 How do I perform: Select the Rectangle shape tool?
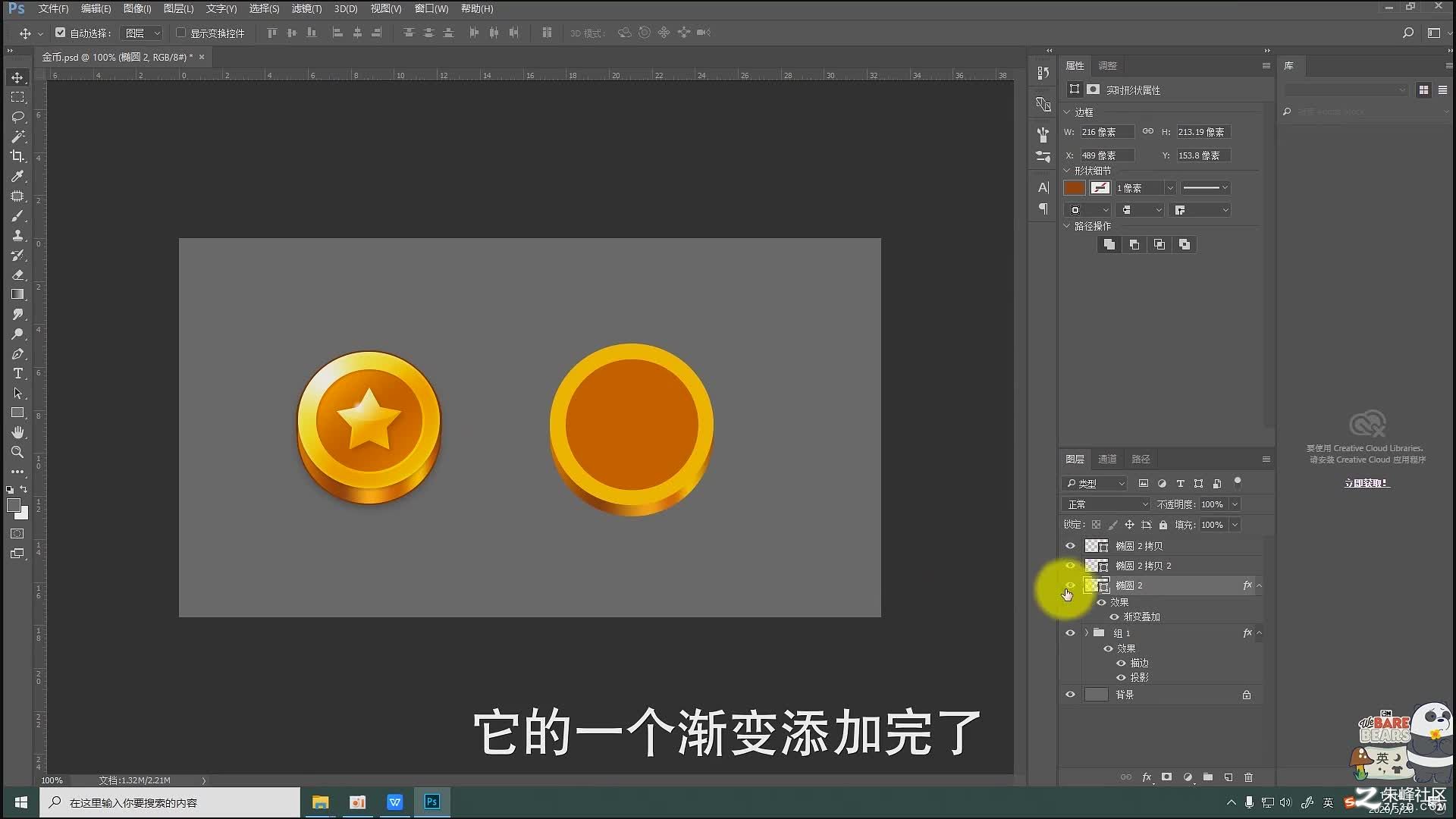[17, 413]
